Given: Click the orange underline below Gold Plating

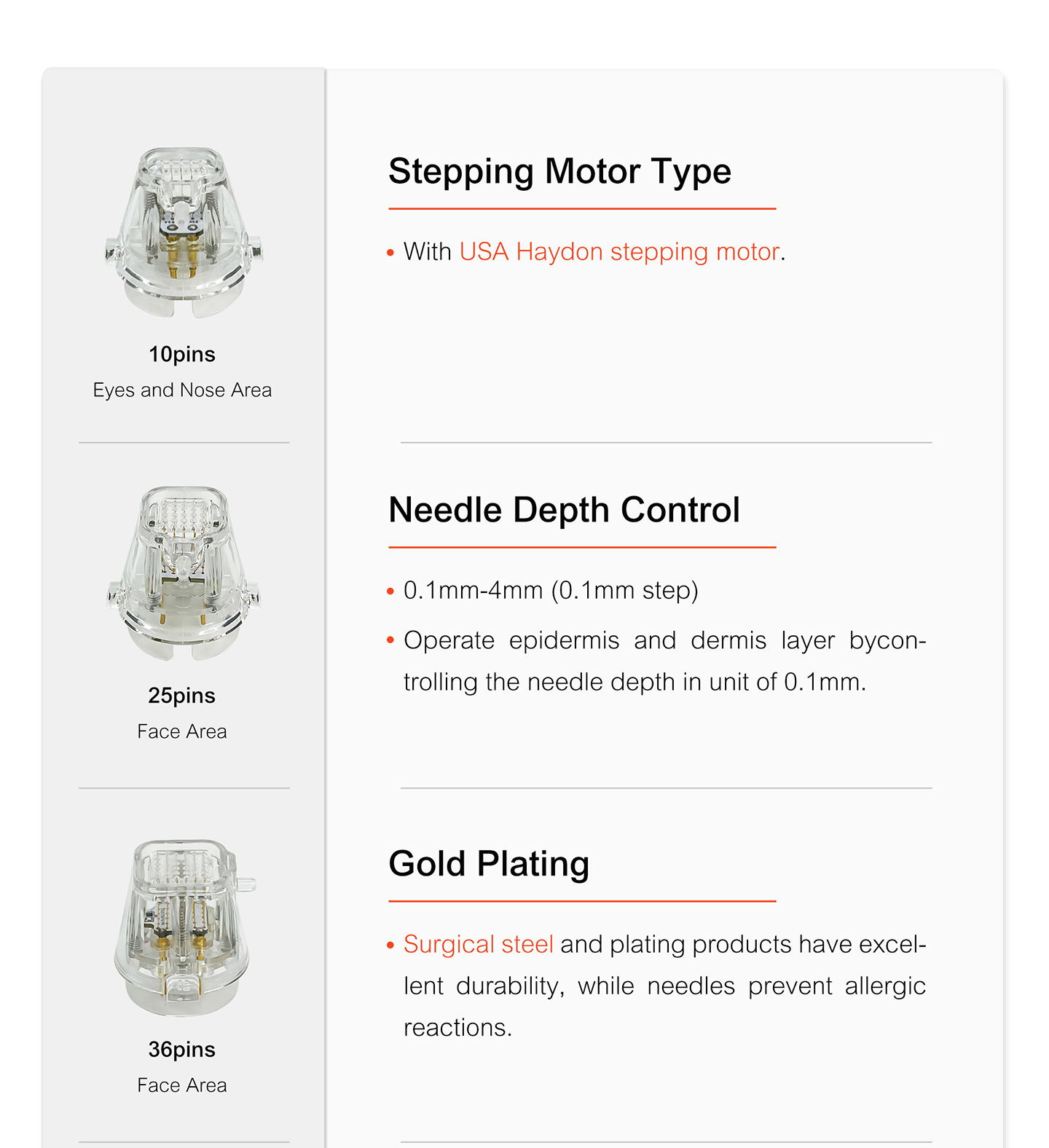Looking at the screenshot, I should [582, 901].
